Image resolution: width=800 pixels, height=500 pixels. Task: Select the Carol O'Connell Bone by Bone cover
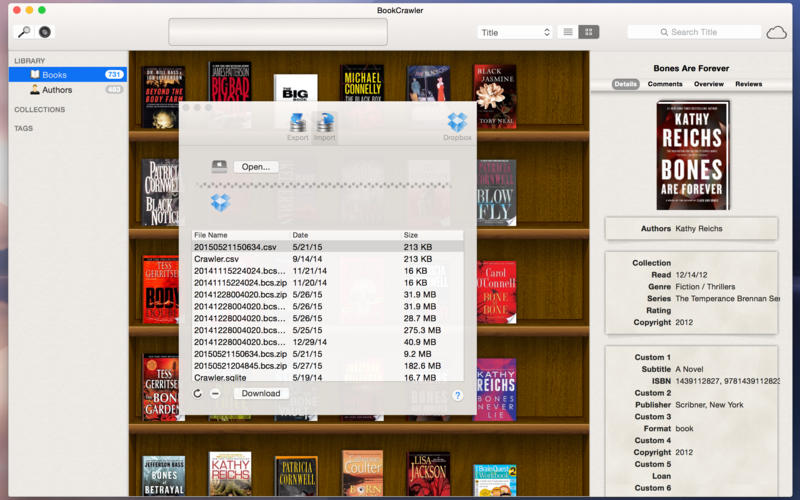(x=496, y=292)
